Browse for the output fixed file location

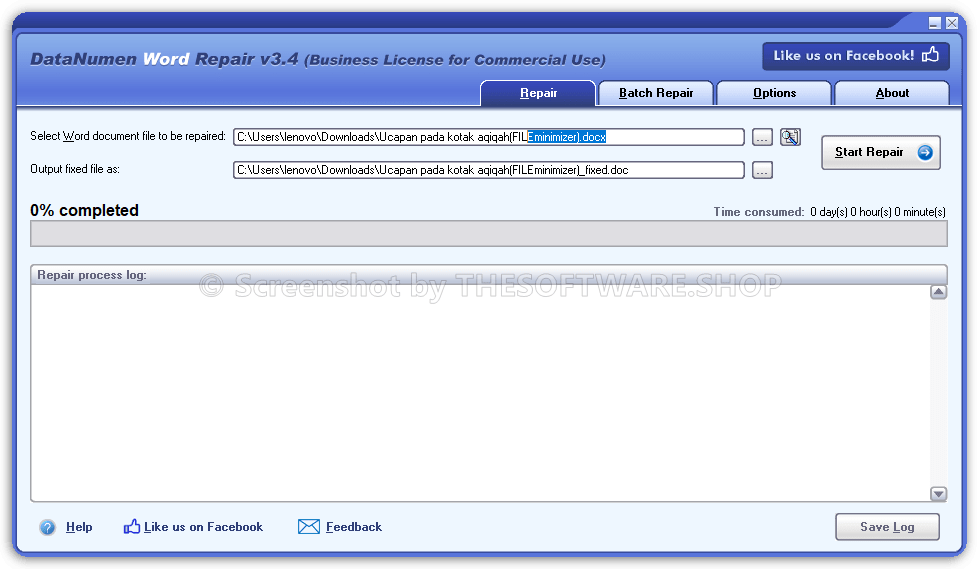762,171
